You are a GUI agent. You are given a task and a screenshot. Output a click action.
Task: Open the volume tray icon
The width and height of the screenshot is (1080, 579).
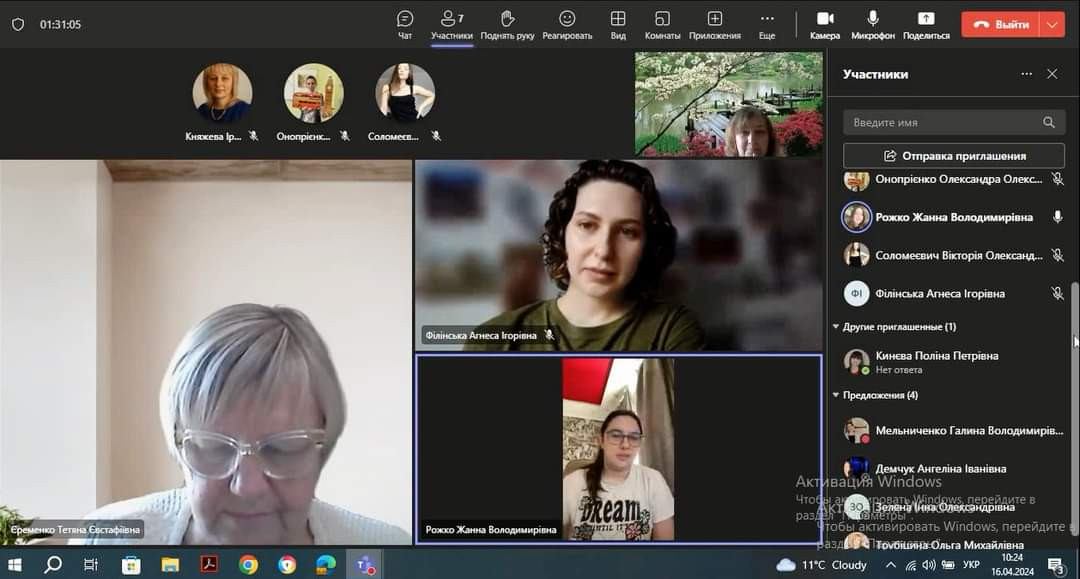point(929,565)
